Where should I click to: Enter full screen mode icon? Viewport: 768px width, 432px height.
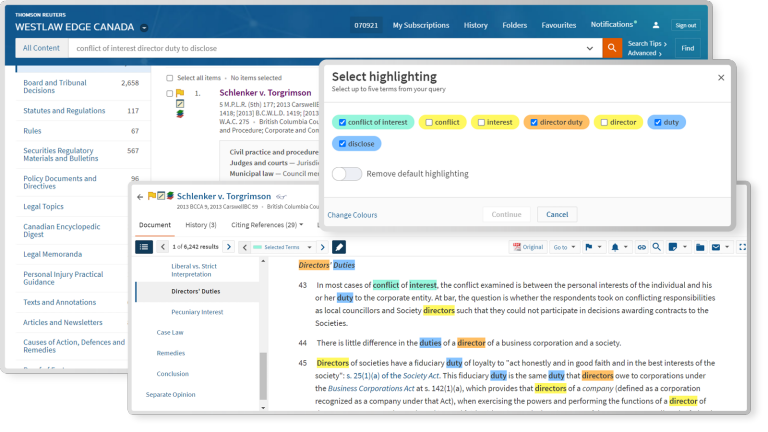[x=743, y=247]
